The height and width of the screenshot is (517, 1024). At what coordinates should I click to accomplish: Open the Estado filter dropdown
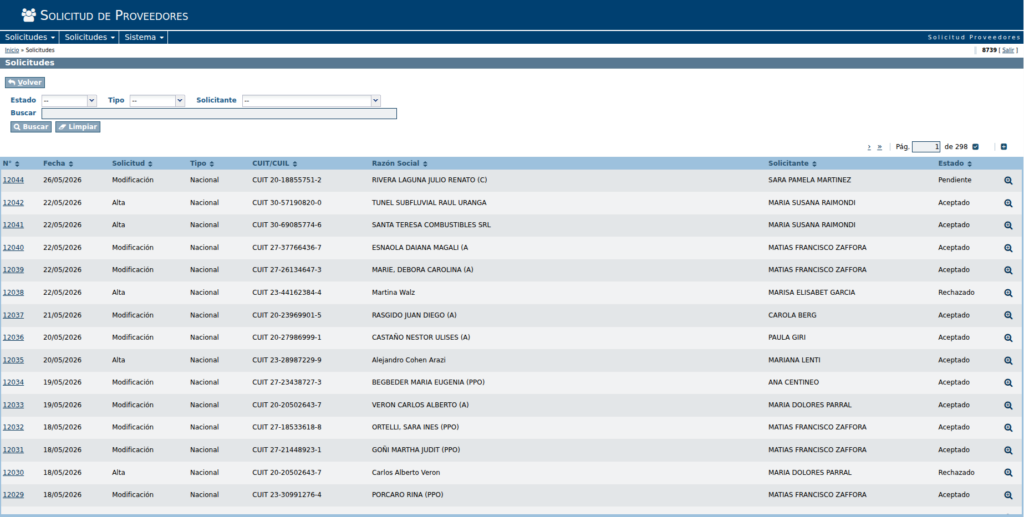pyautogui.click(x=69, y=101)
